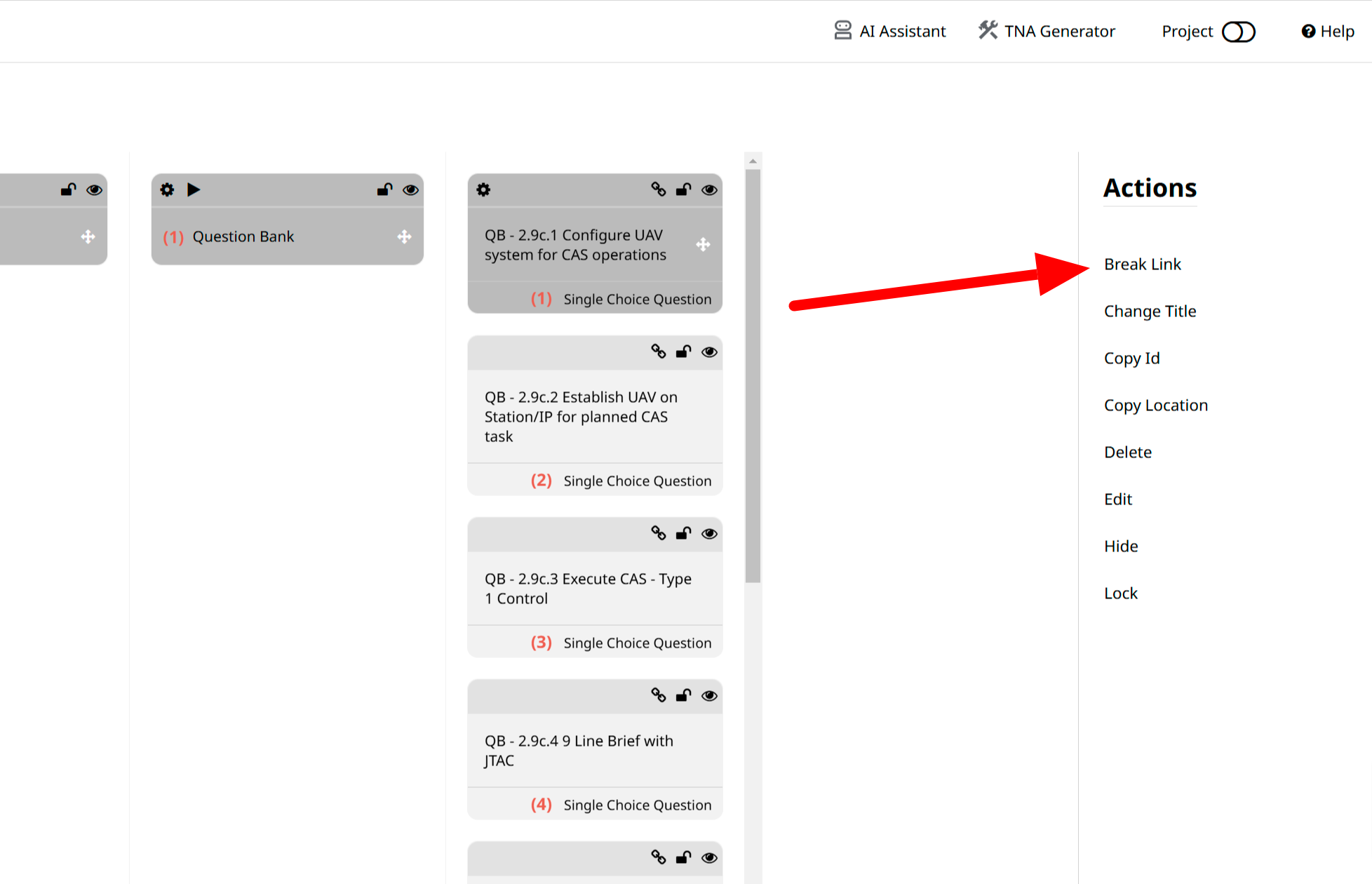Click scrollbar up arrow in question list
The width and height of the screenshot is (1372, 884).
click(x=753, y=161)
